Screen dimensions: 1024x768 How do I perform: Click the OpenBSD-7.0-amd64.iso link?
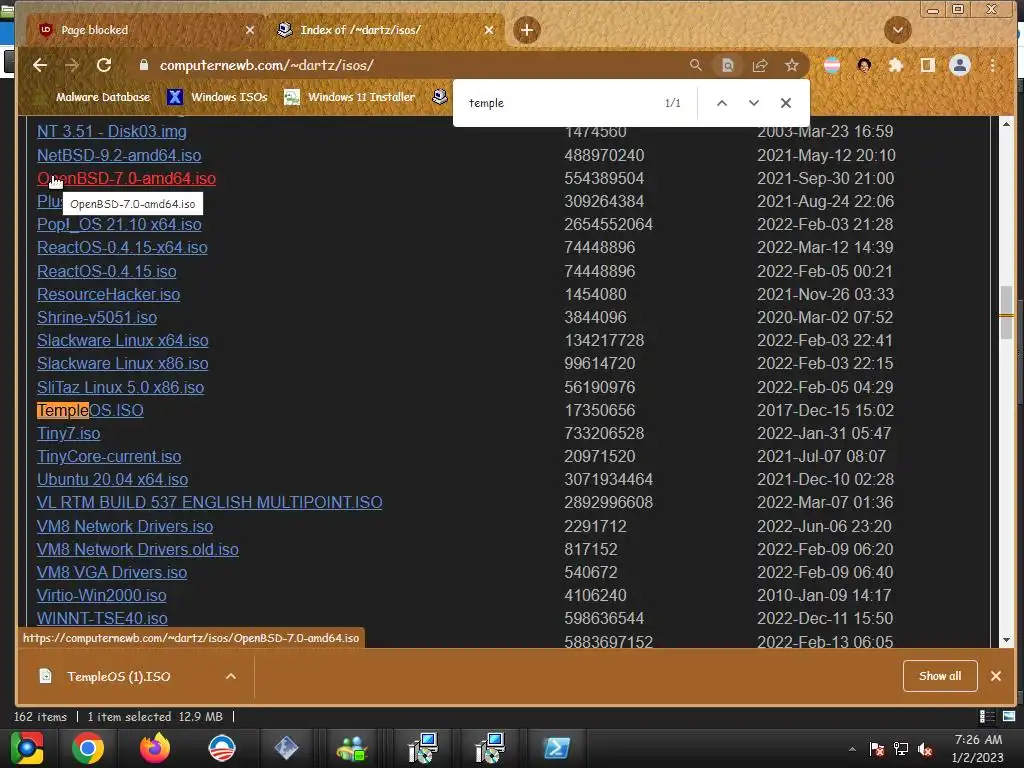click(126, 178)
